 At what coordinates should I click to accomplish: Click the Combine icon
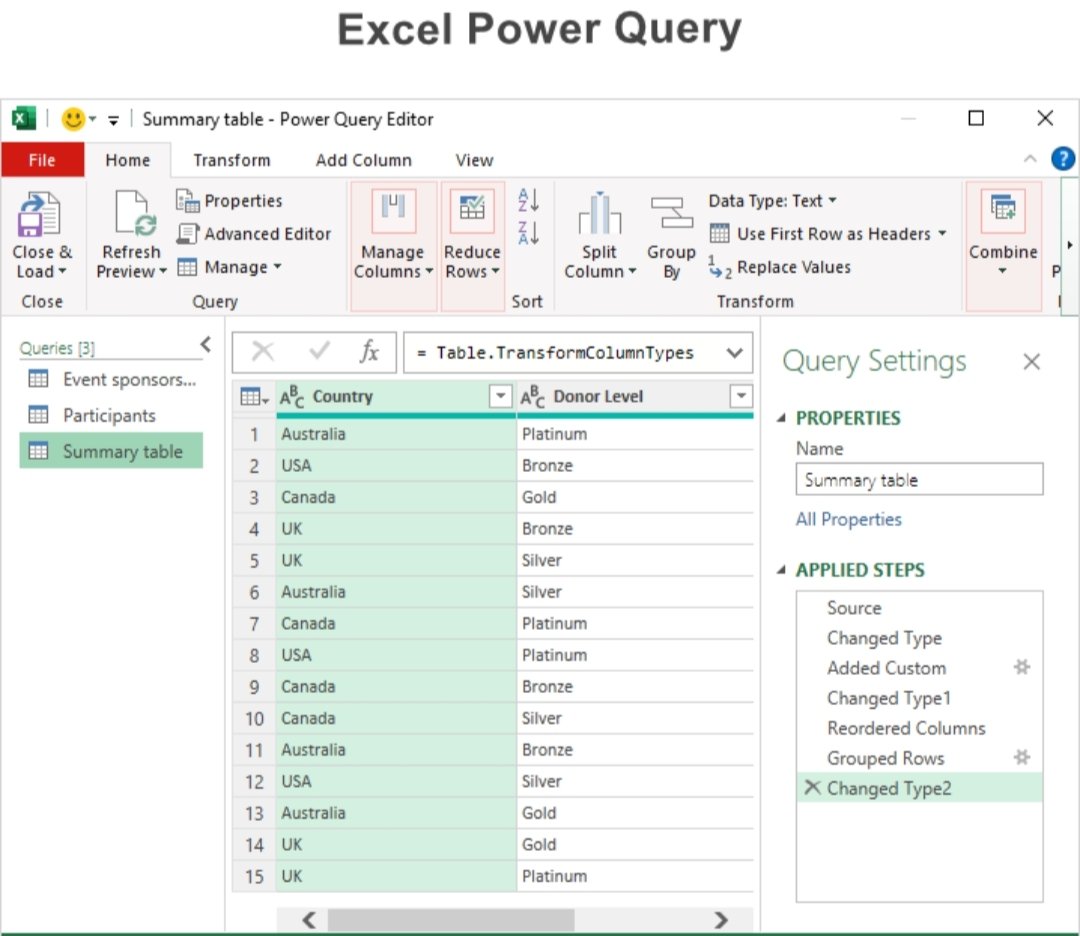point(1003,211)
